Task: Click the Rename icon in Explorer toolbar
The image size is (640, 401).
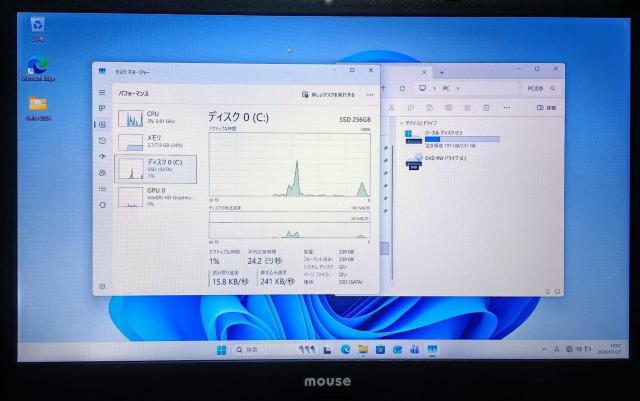Action: (x=448, y=108)
